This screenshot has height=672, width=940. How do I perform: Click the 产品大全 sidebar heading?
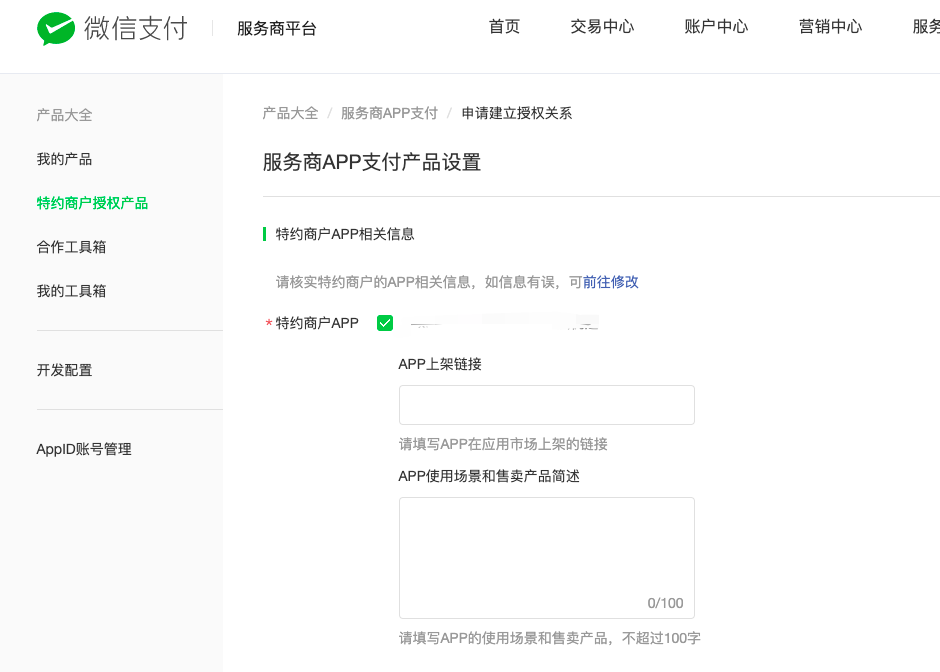click(64, 115)
